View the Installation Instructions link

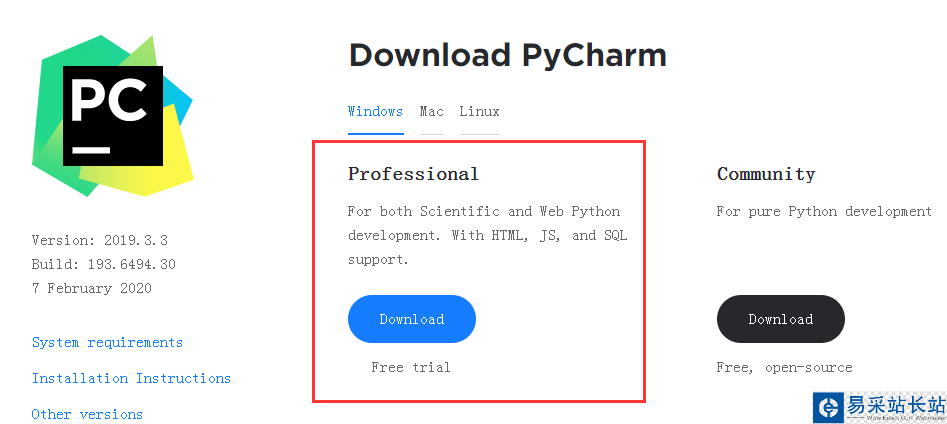[x=131, y=378]
